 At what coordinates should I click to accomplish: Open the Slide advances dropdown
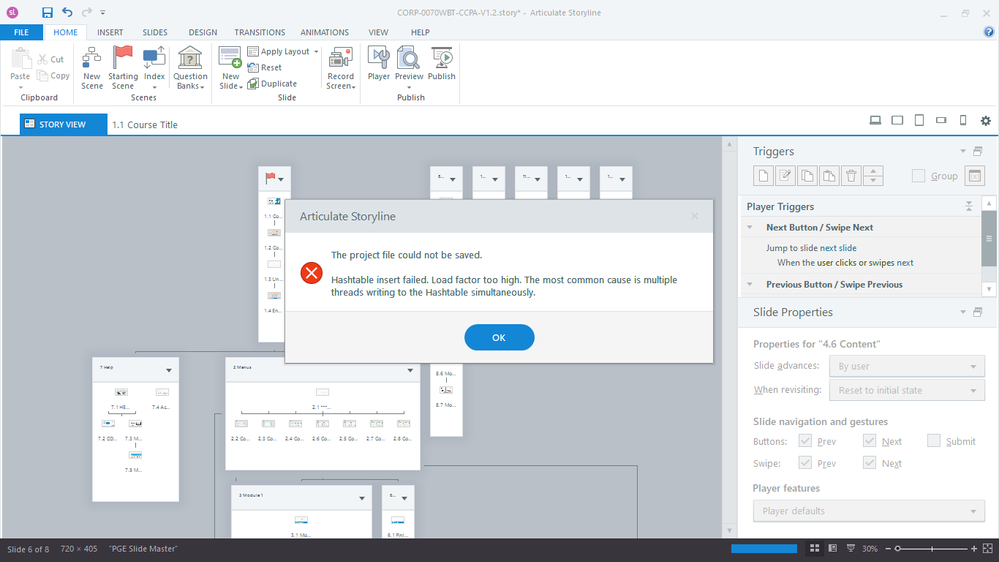pyautogui.click(x=908, y=367)
